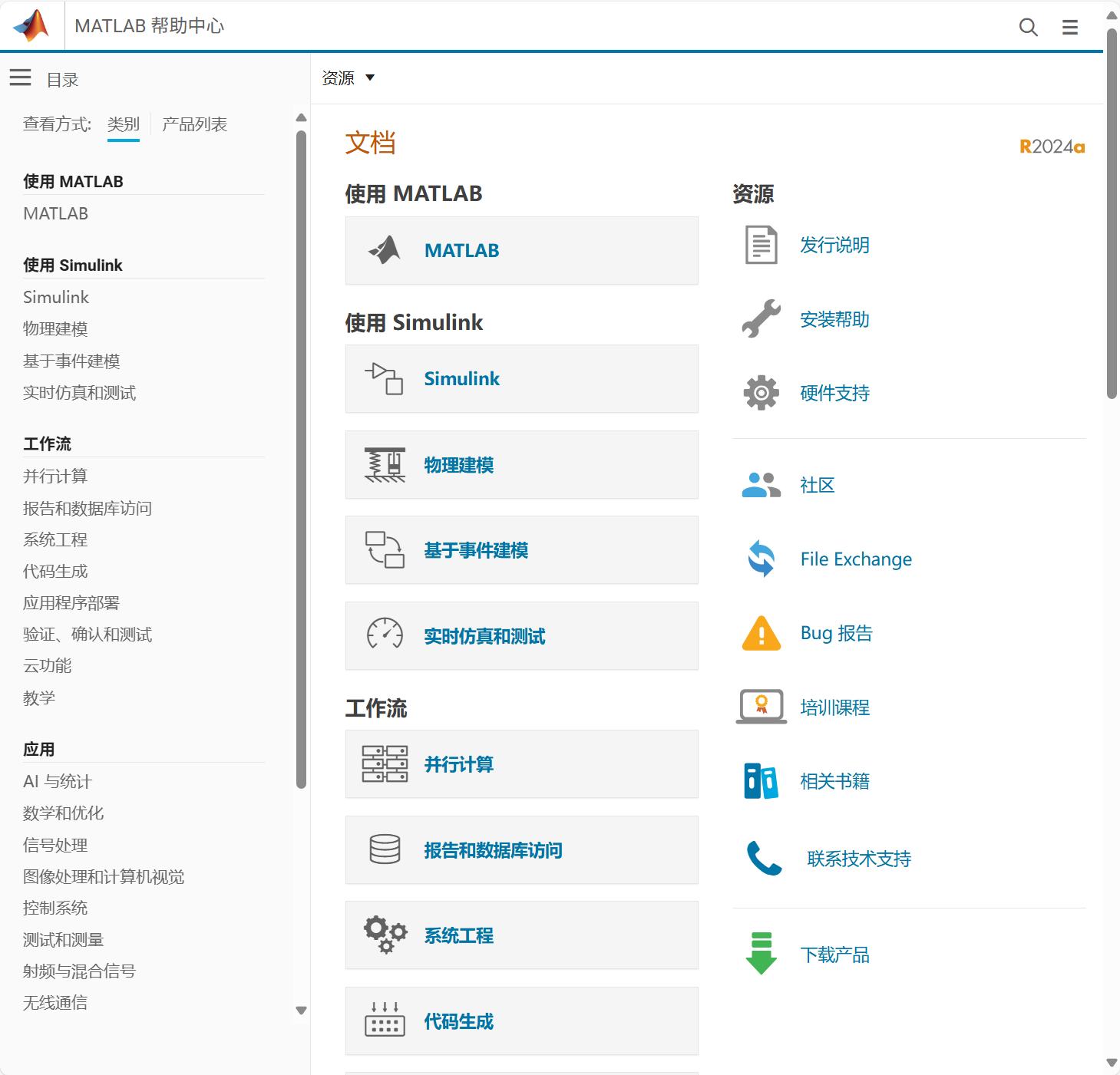Select 控制系统 in the sidebar
The image size is (1120, 1075).
pyautogui.click(x=55, y=908)
